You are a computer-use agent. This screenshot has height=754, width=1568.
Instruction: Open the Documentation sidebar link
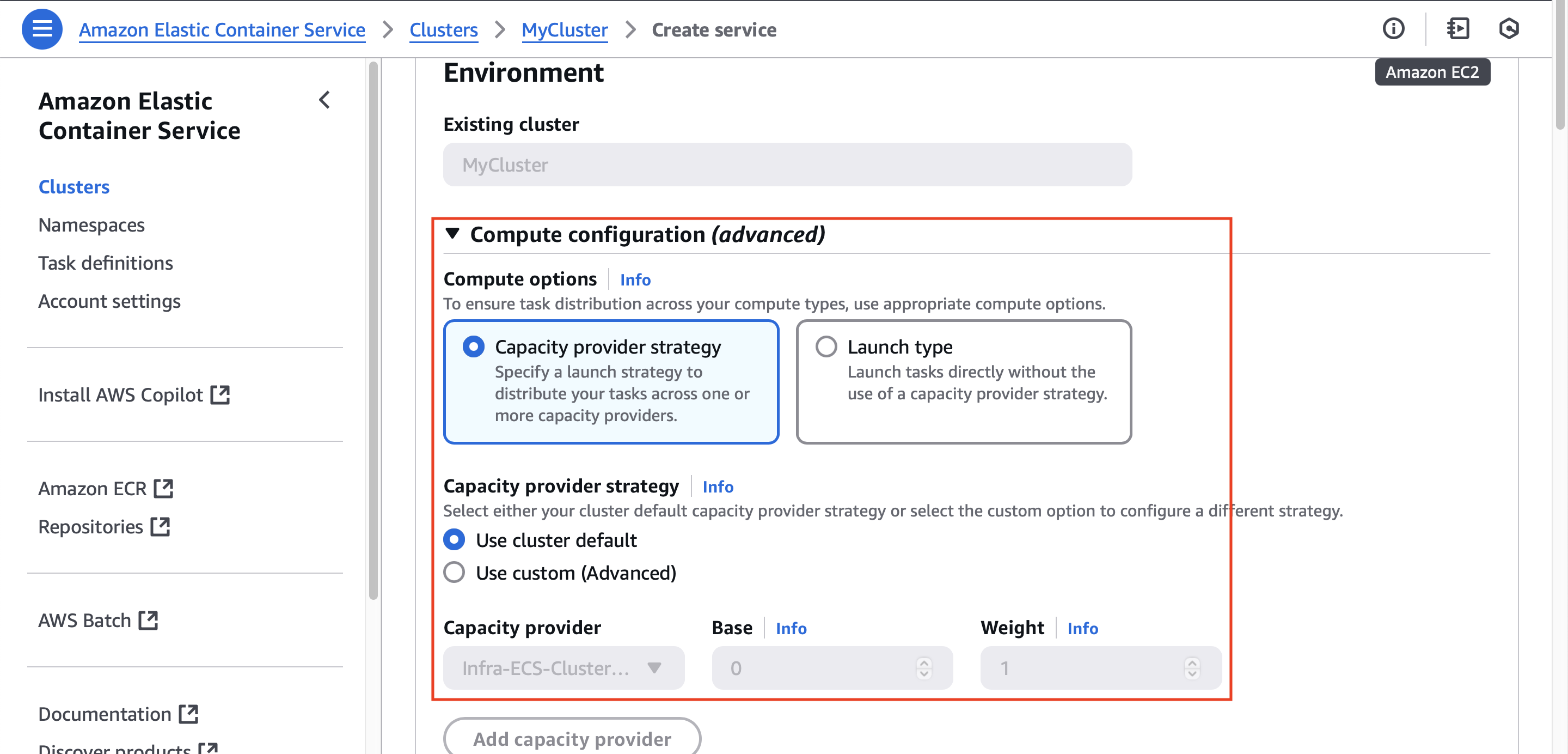(105, 714)
